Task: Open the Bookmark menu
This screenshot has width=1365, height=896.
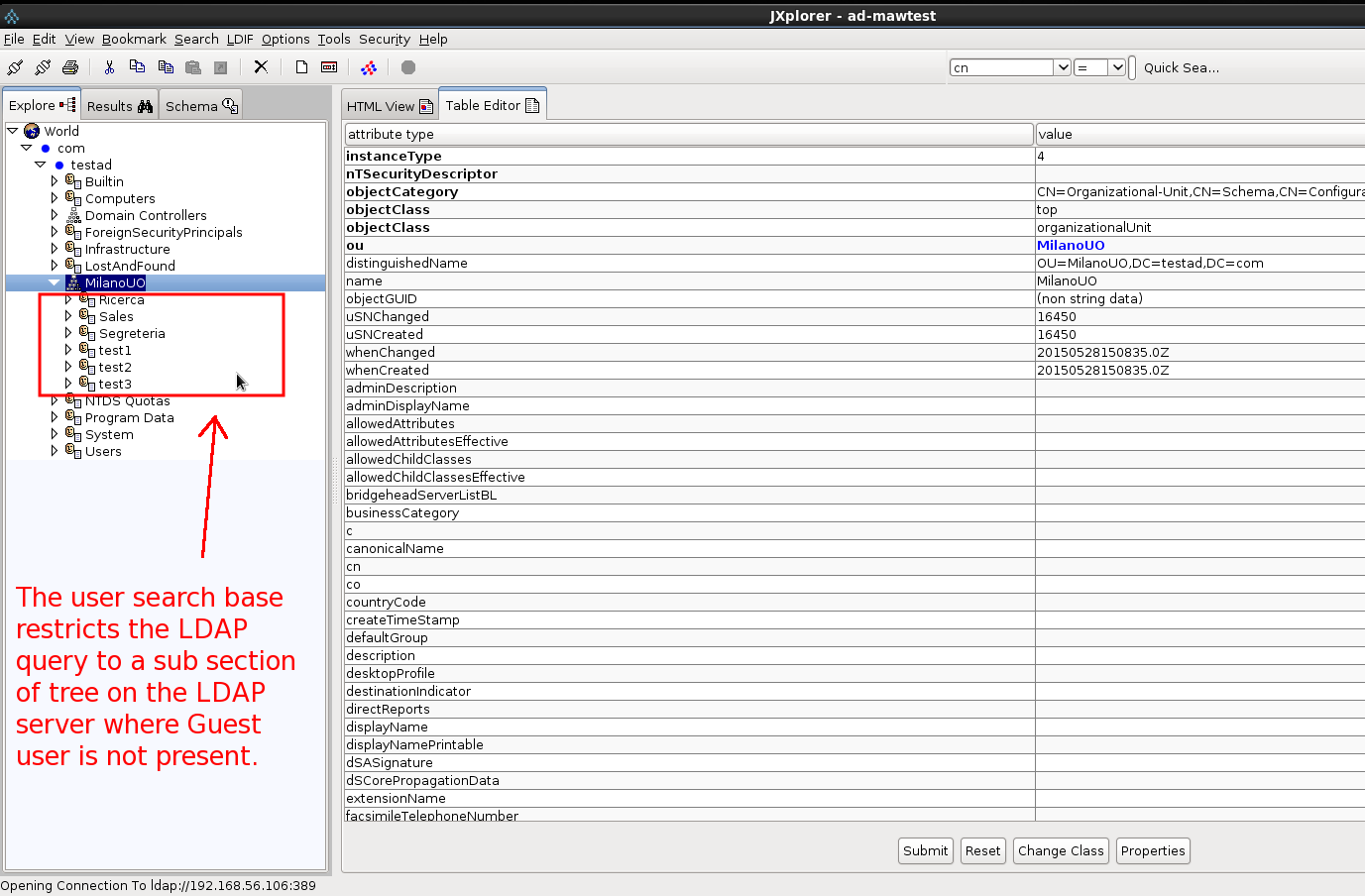Action: tap(134, 40)
